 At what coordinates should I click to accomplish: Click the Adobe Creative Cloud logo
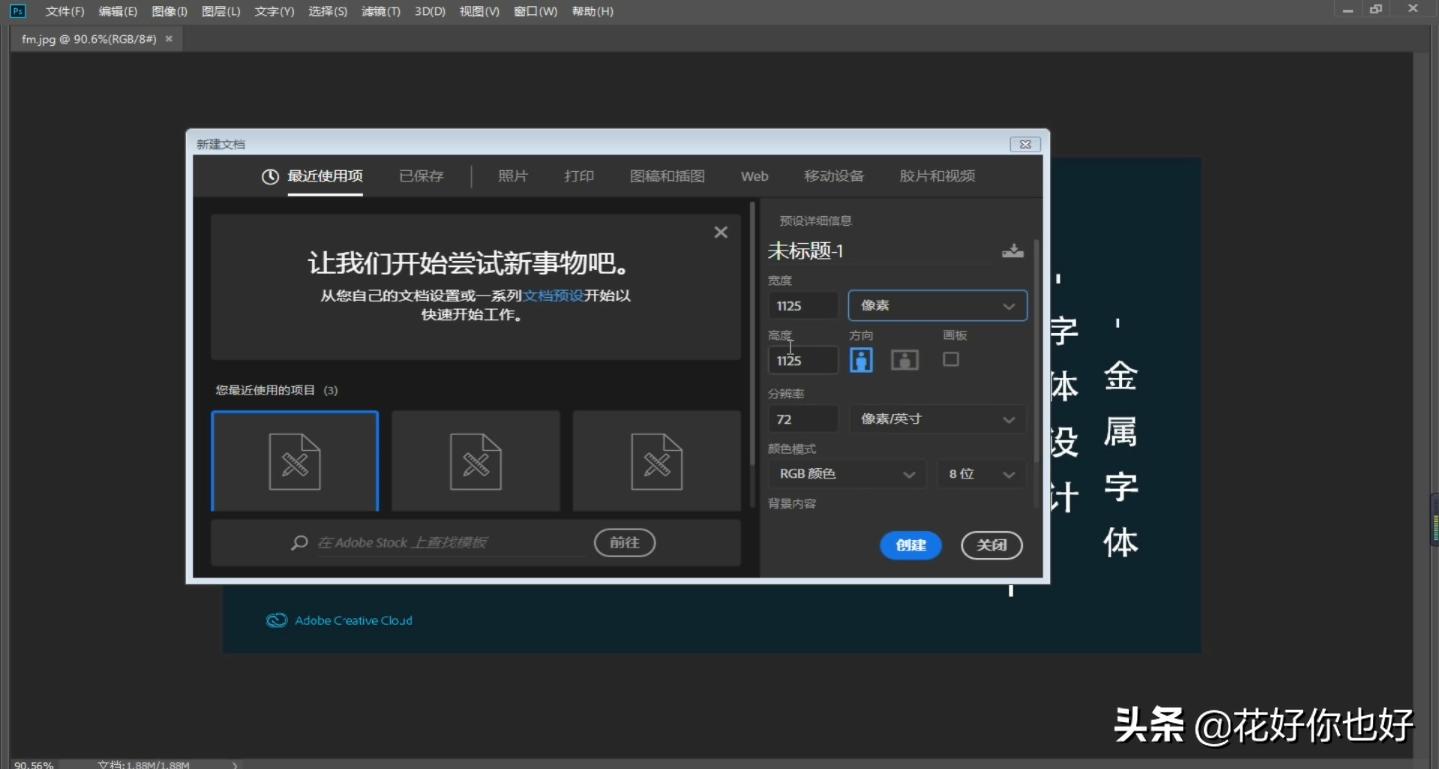pyautogui.click(x=276, y=620)
